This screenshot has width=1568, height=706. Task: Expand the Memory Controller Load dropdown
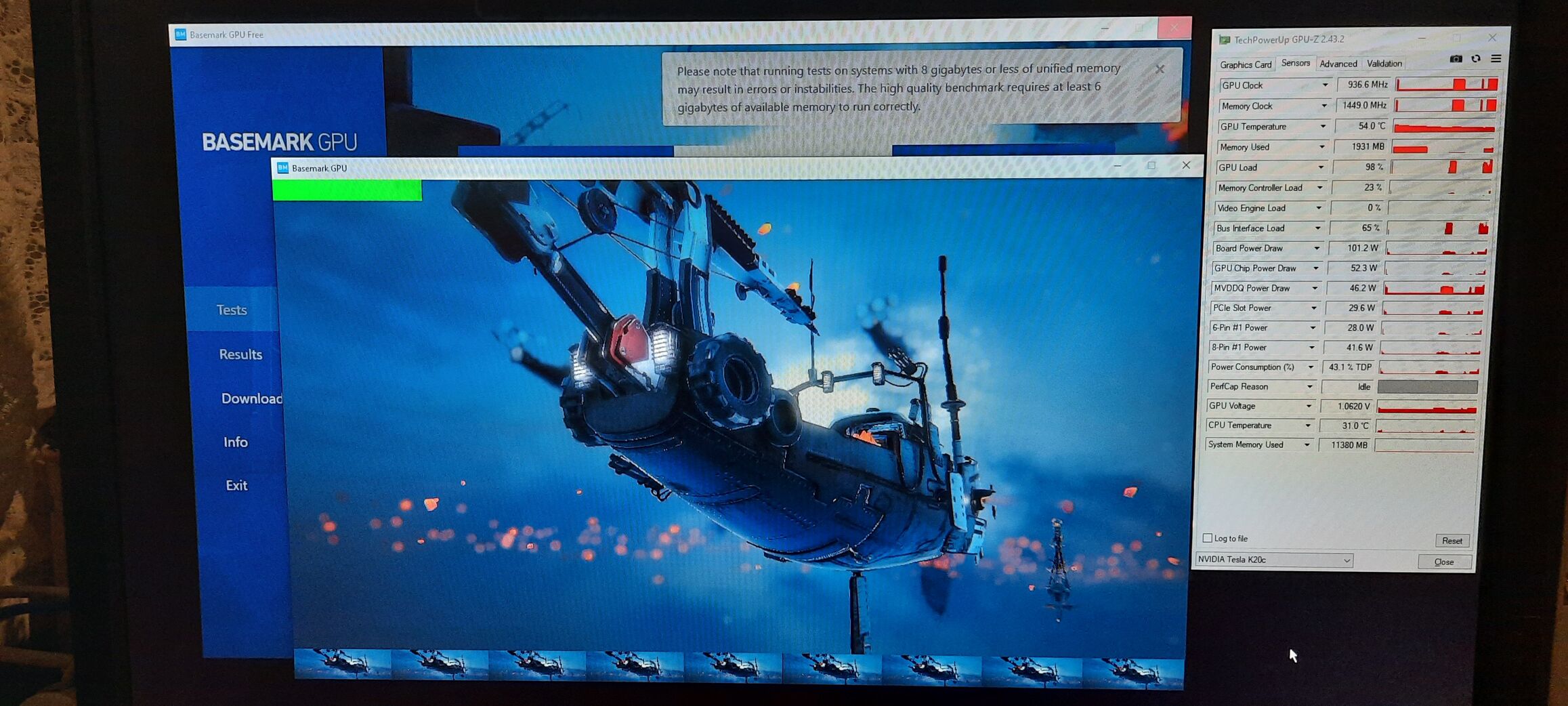1319,188
